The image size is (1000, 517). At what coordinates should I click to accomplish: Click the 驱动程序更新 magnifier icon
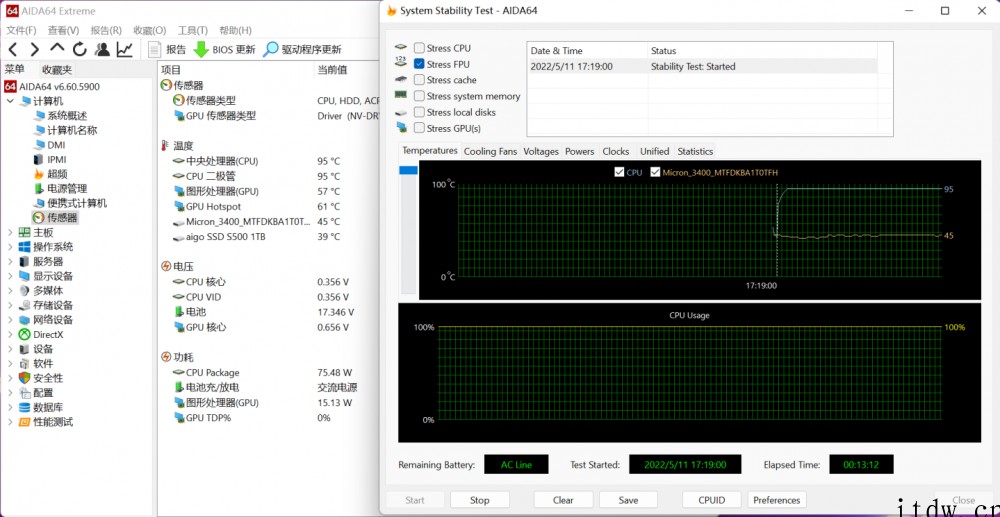point(271,49)
